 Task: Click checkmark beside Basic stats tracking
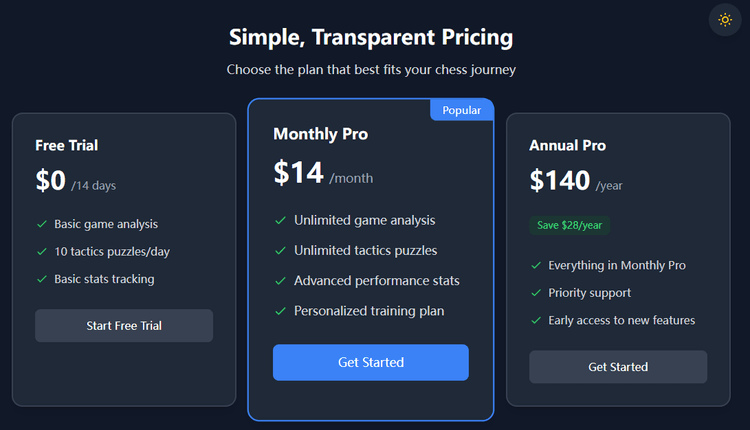pos(42,279)
